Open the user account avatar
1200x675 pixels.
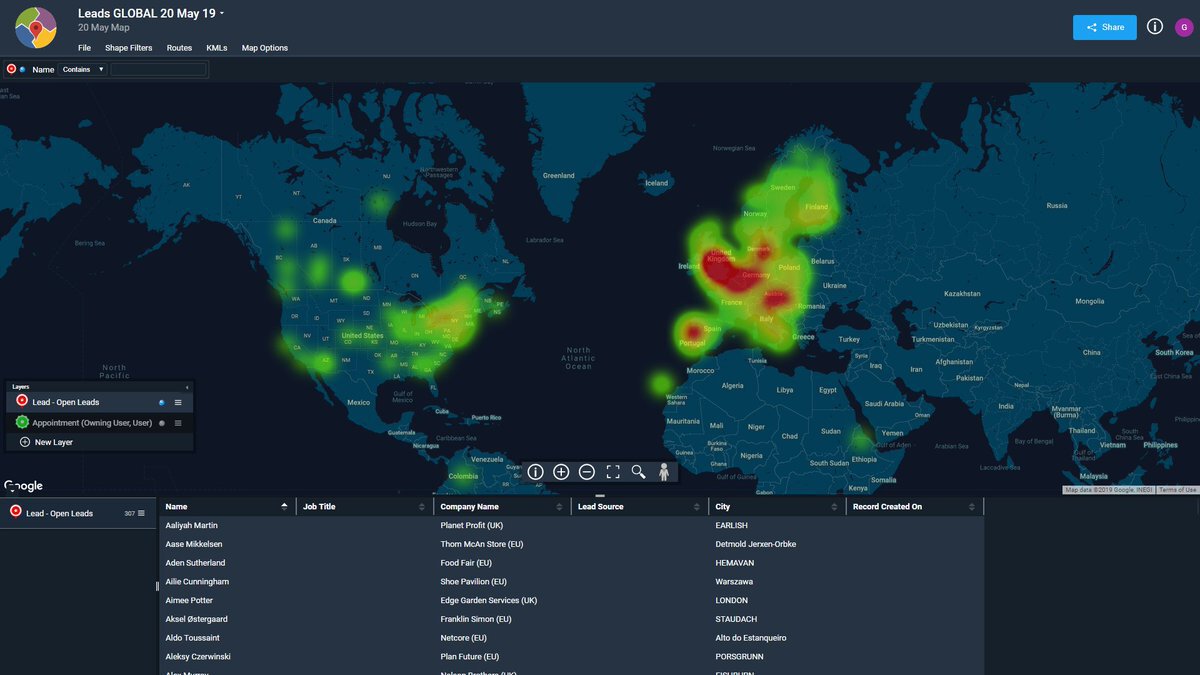(1184, 27)
